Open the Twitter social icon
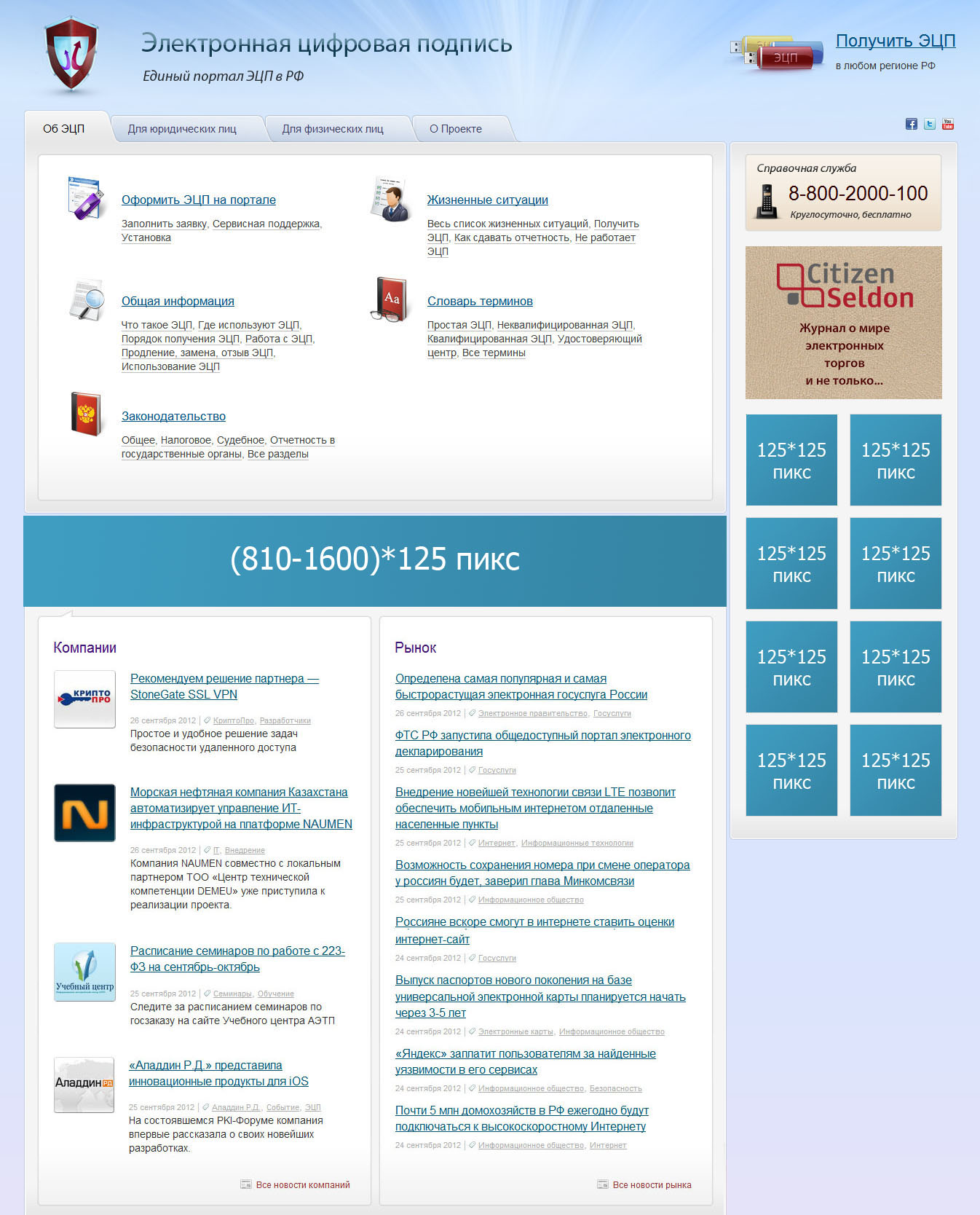The image size is (980, 1215). coord(930,124)
